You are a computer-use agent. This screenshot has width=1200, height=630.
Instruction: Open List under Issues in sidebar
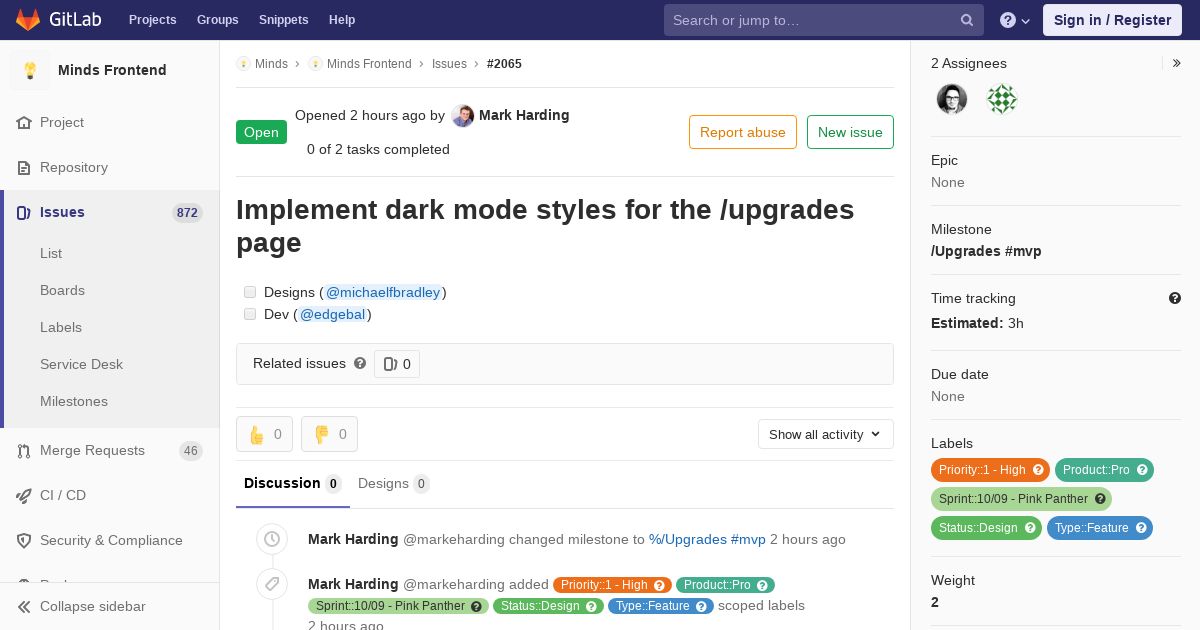pyautogui.click(x=51, y=253)
